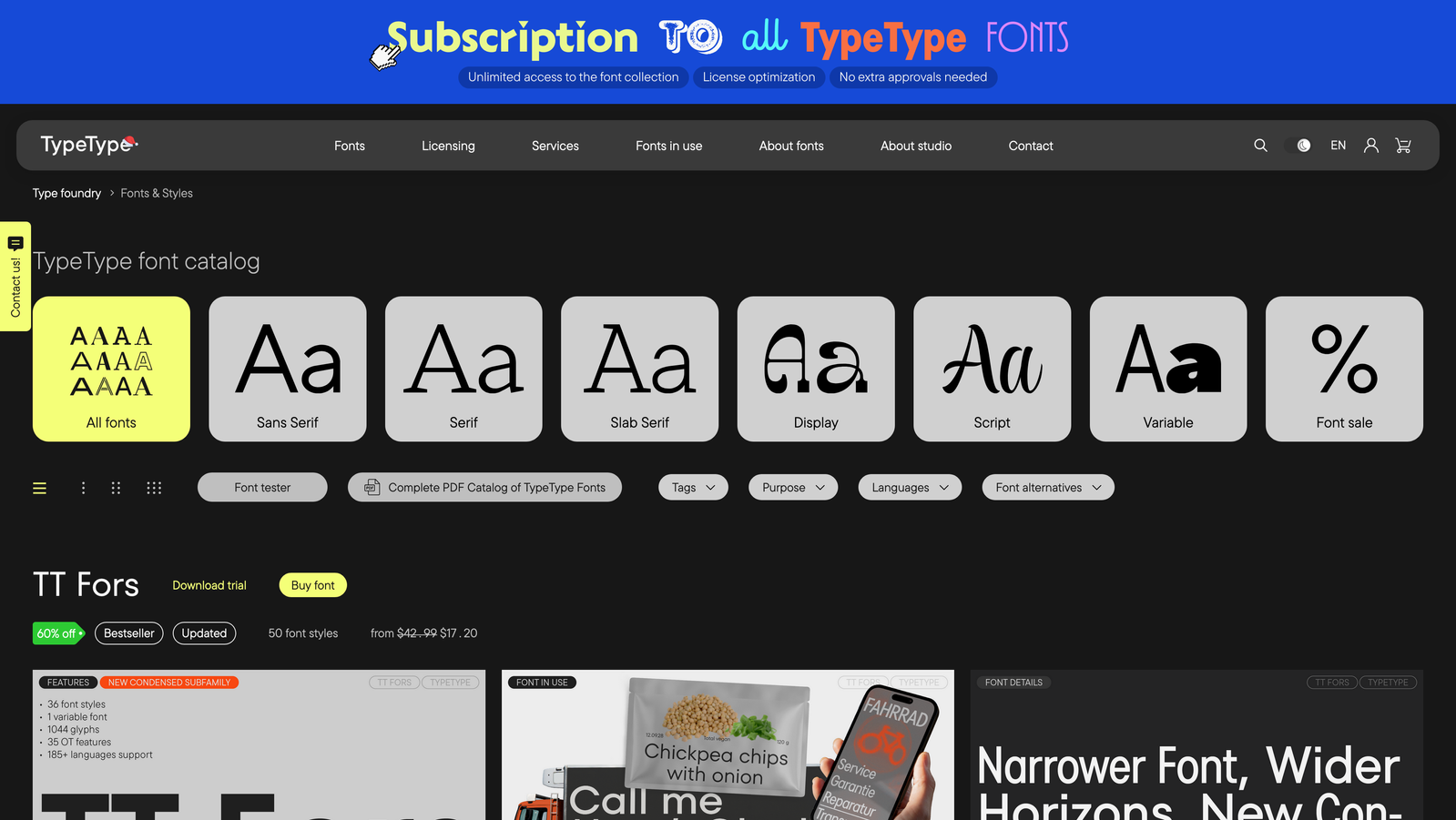Viewport: 1456px width, 820px height.
Task: Click the No extra approvals needed pill
Action: (x=913, y=77)
